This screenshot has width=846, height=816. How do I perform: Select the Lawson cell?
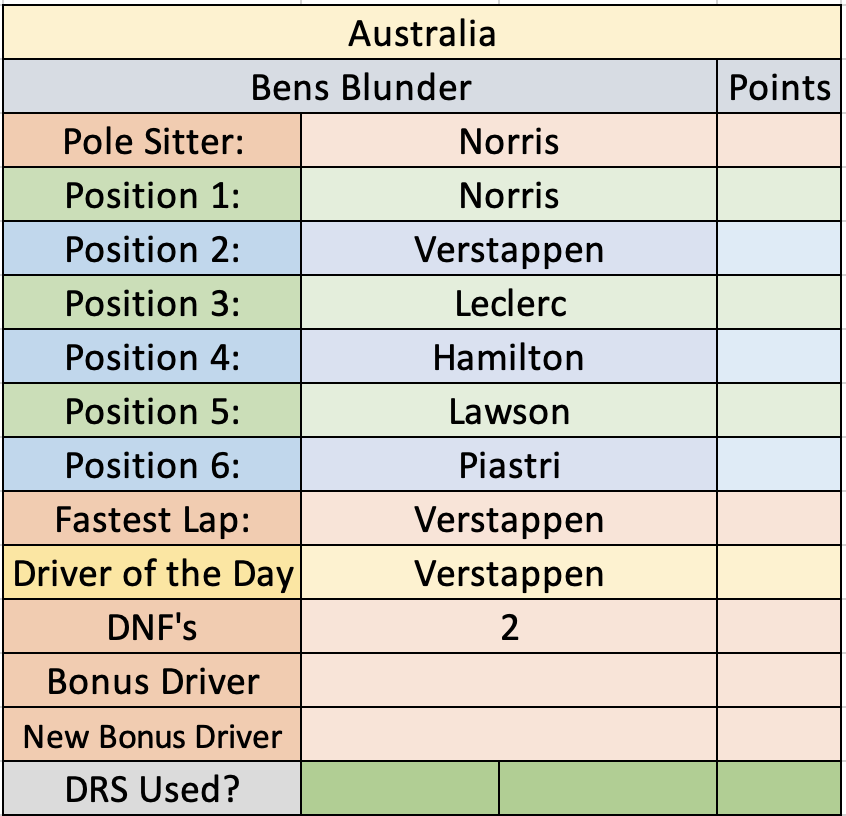509,410
